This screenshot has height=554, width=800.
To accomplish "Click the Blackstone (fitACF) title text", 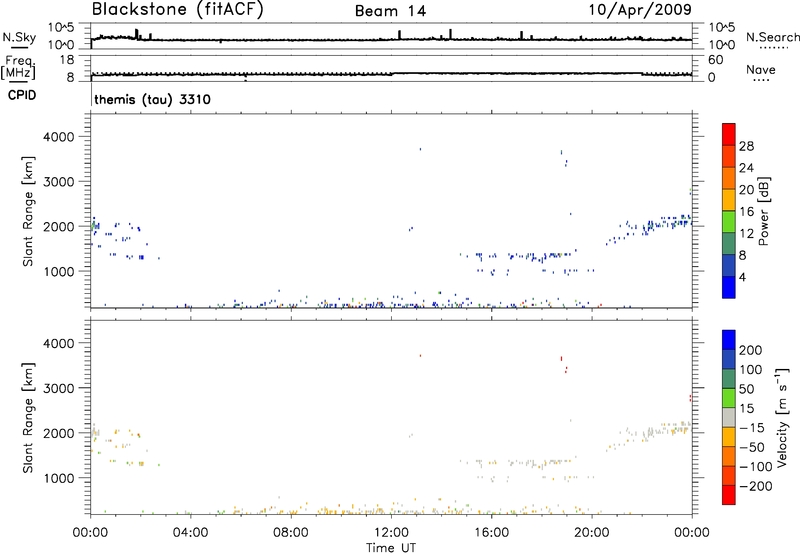I will pyautogui.click(x=178, y=9).
